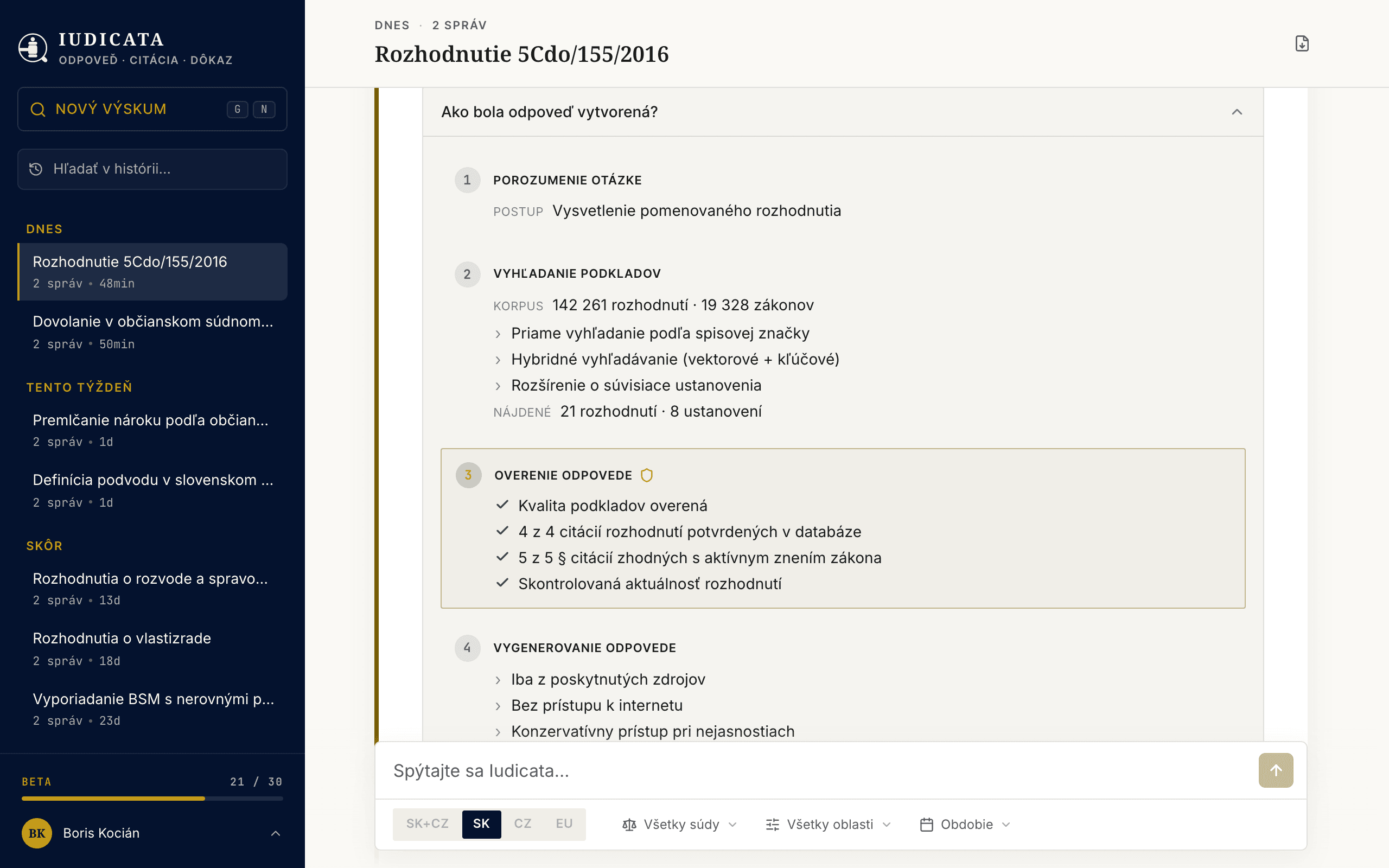Select SK jurisdiction toggle

481,824
